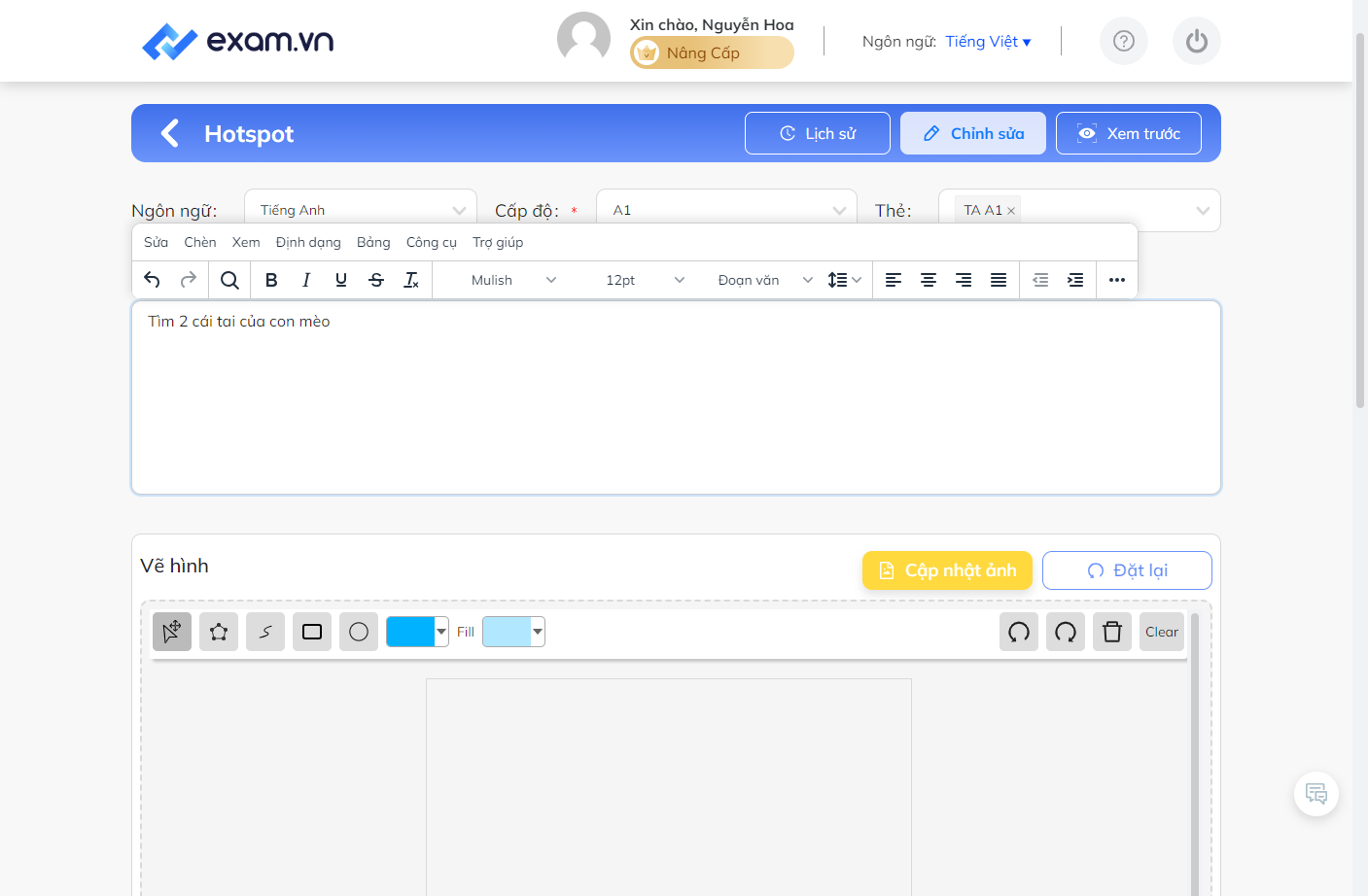Open the Sửa menu
Image resolution: width=1368 pixels, height=896 pixels.
(x=156, y=242)
